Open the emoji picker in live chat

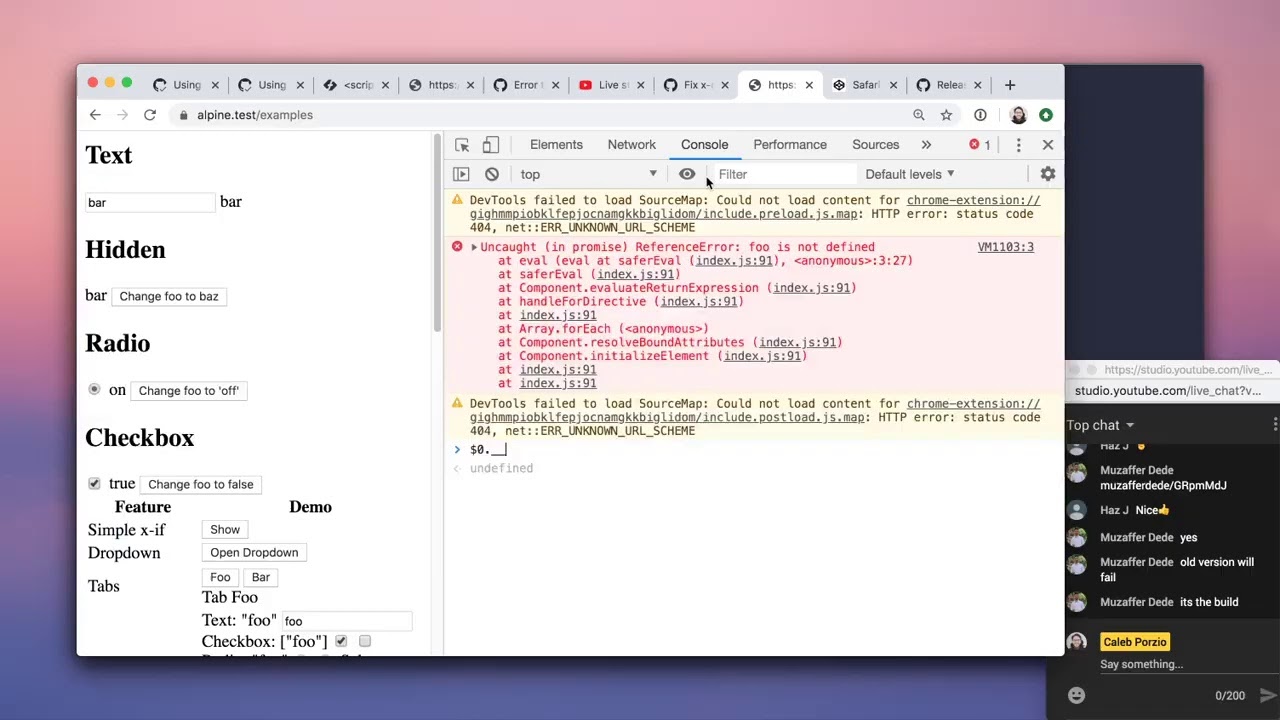pyautogui.click(x=1076, y=695)
